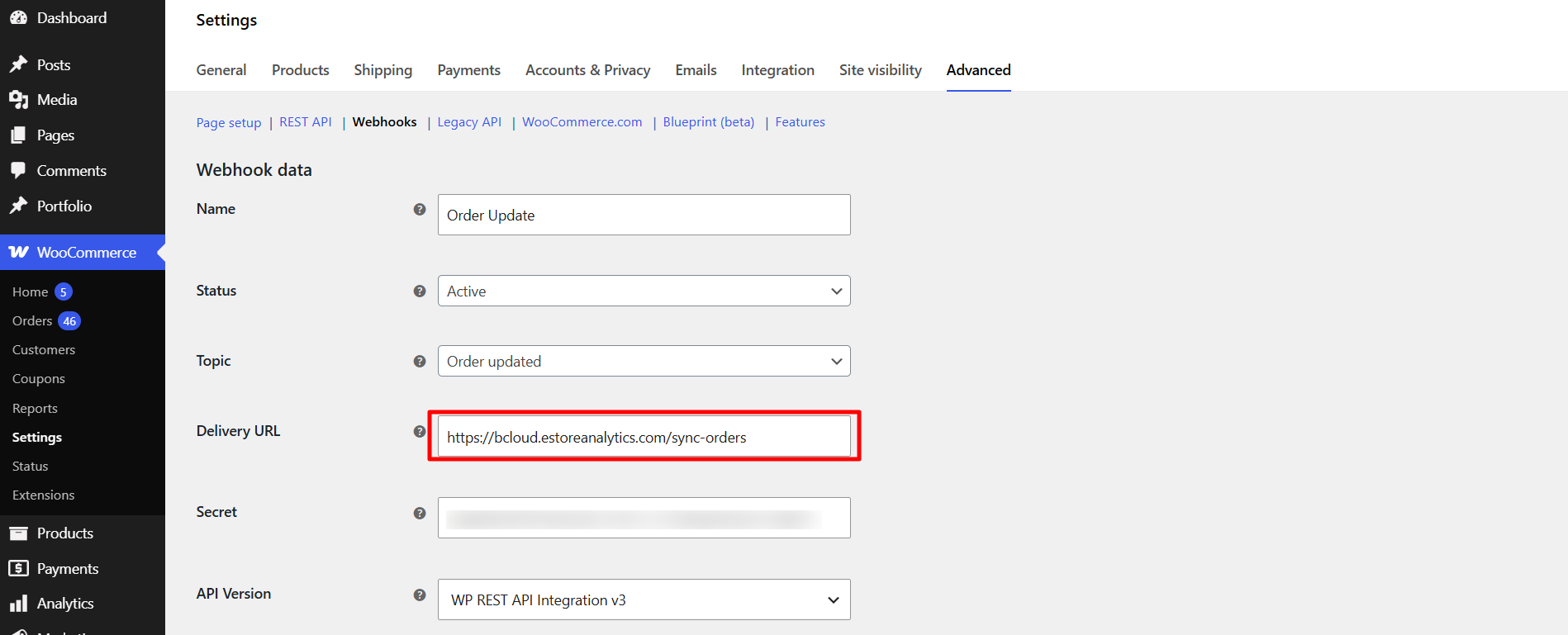Click the Posts pin icon
The height and width of the screenshot is (635, 1568).
coord(18,64)
